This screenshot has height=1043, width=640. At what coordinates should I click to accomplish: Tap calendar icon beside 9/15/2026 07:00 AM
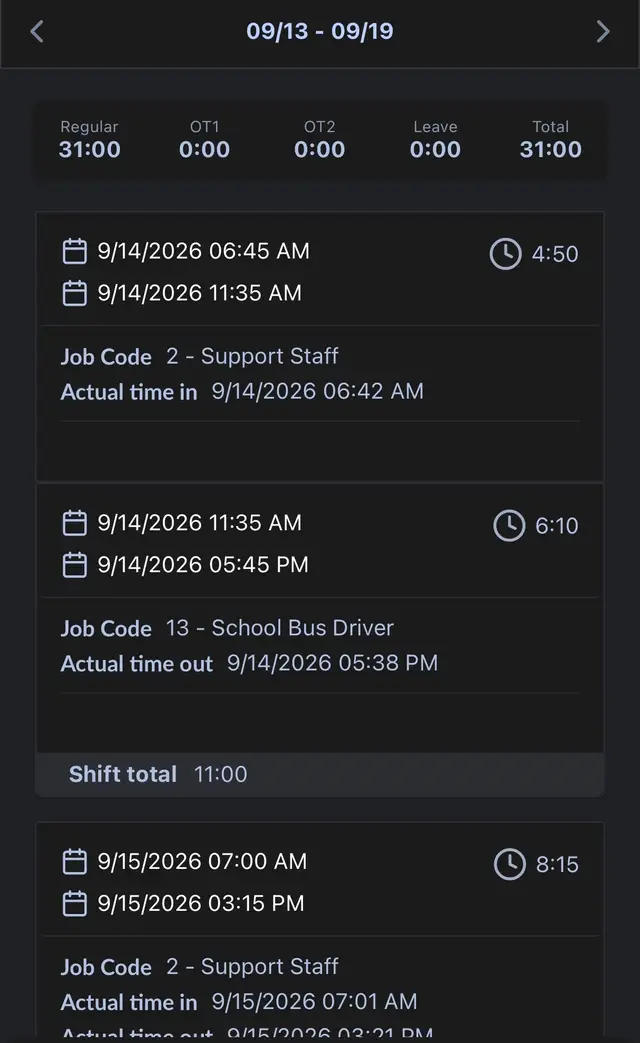pos(75,862)
